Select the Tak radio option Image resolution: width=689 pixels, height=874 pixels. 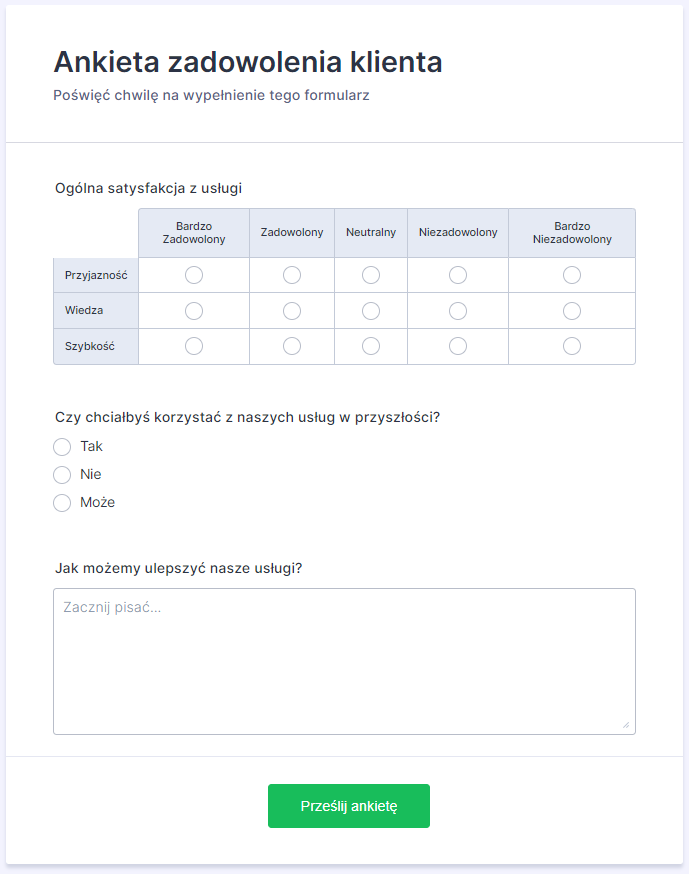(62, 447)
